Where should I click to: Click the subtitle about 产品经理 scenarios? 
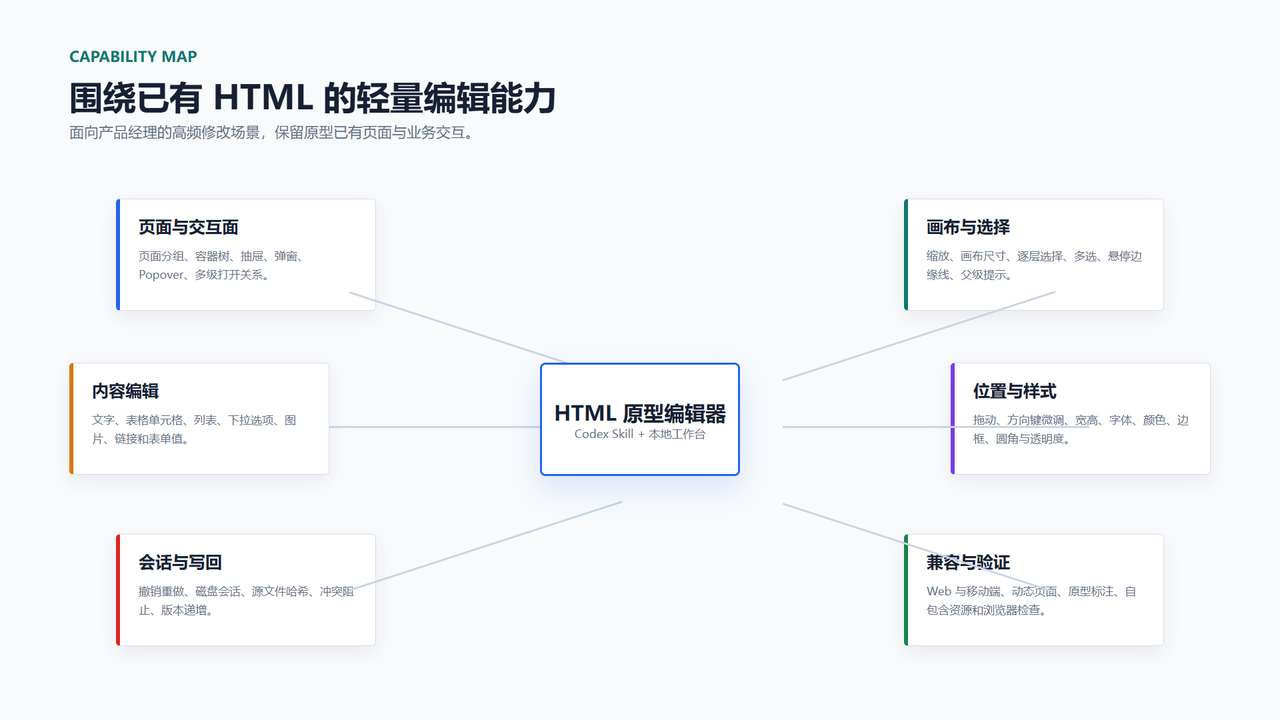(x=270, y=132)
